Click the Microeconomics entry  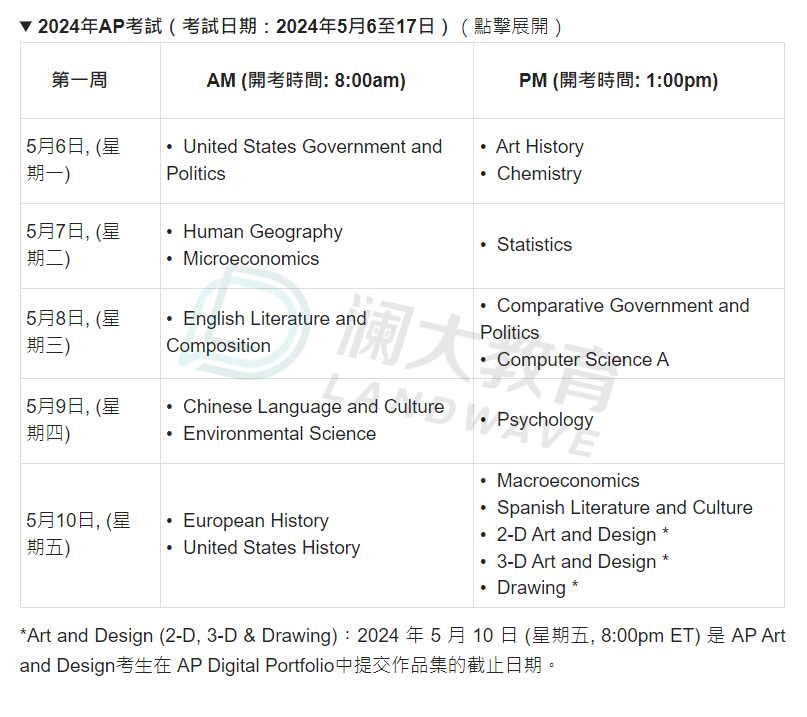(x=251, y=258)
